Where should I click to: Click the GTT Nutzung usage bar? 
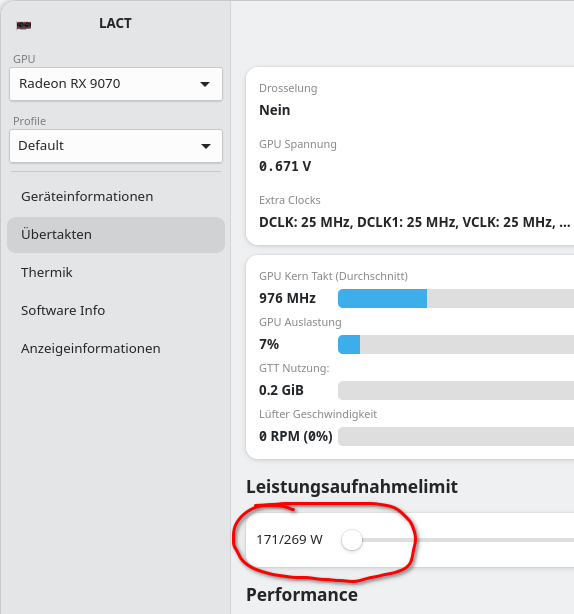(x=456, y=390)
